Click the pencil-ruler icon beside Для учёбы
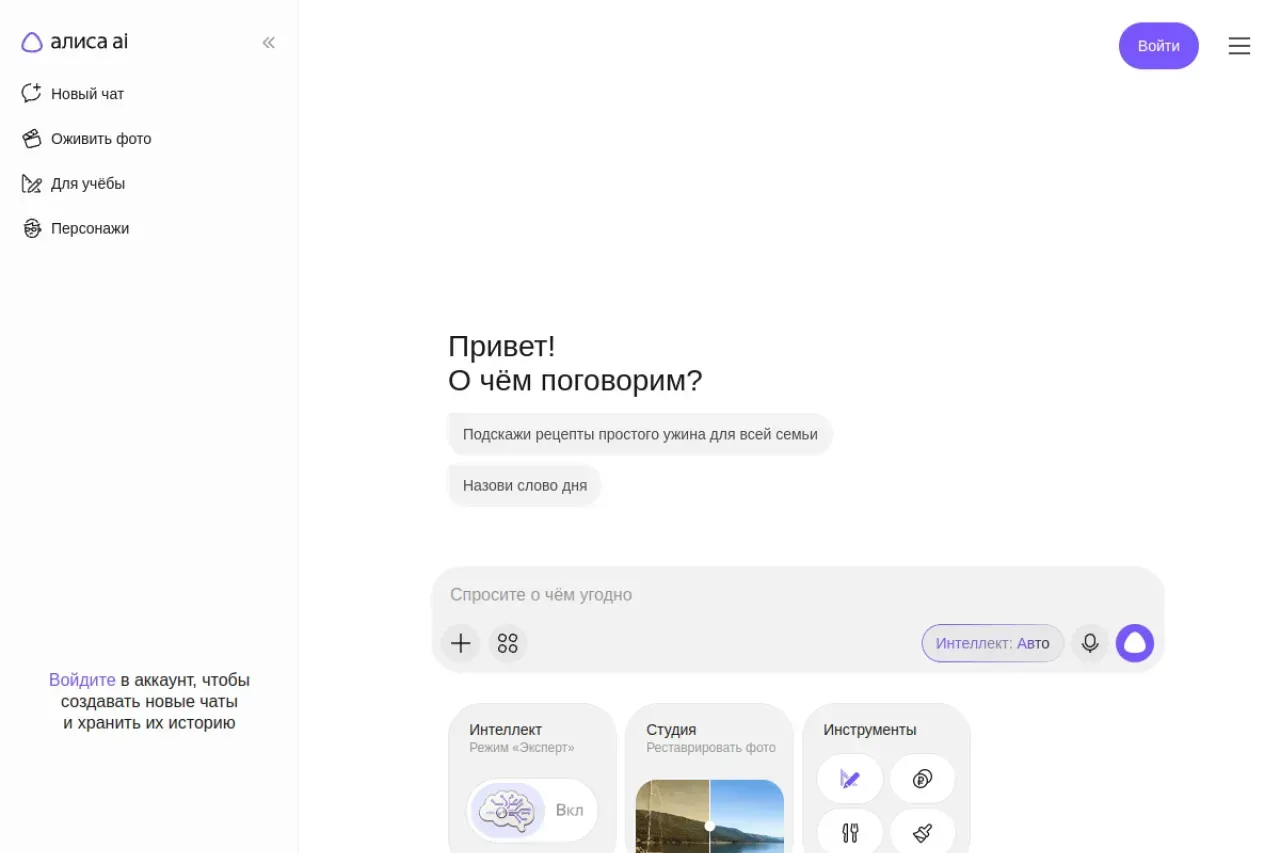 (32, 184)
